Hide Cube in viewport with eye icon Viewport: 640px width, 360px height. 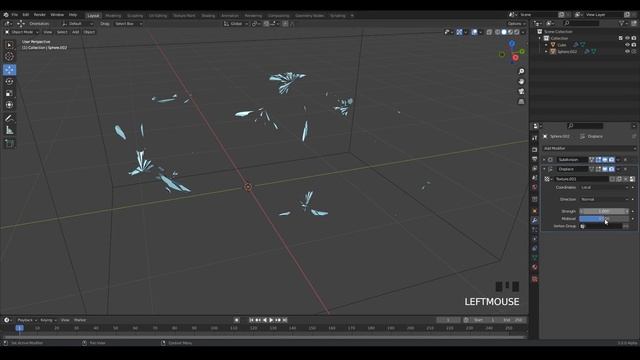(627, 45)
